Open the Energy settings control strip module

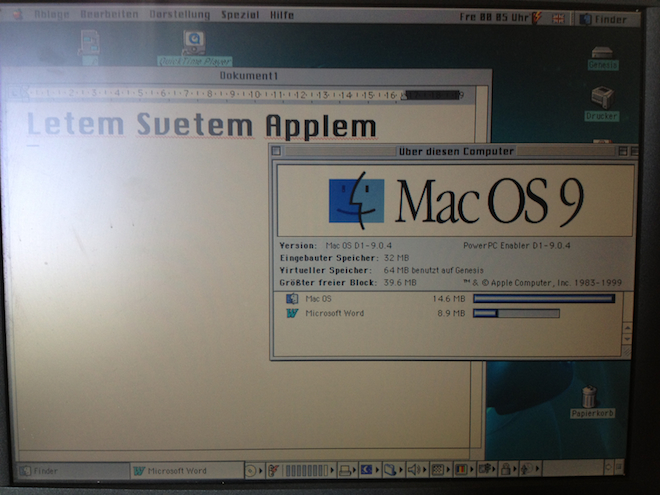pyautogui.click(x=274, y=470)
